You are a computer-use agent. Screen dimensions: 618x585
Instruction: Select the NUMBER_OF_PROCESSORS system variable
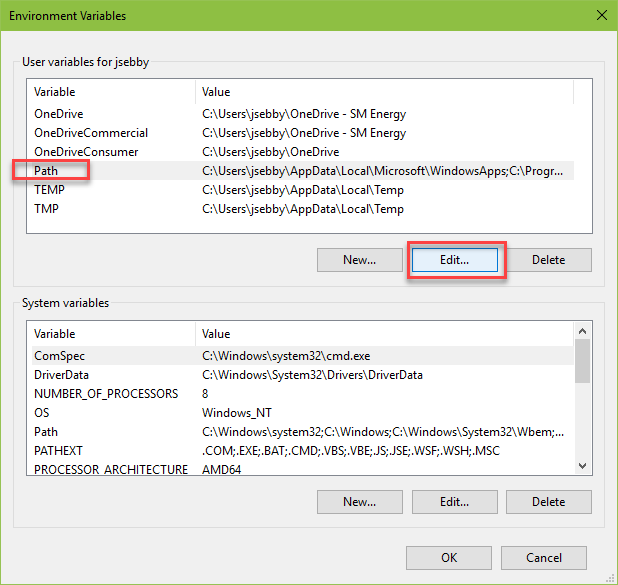[x=303, y=394]
